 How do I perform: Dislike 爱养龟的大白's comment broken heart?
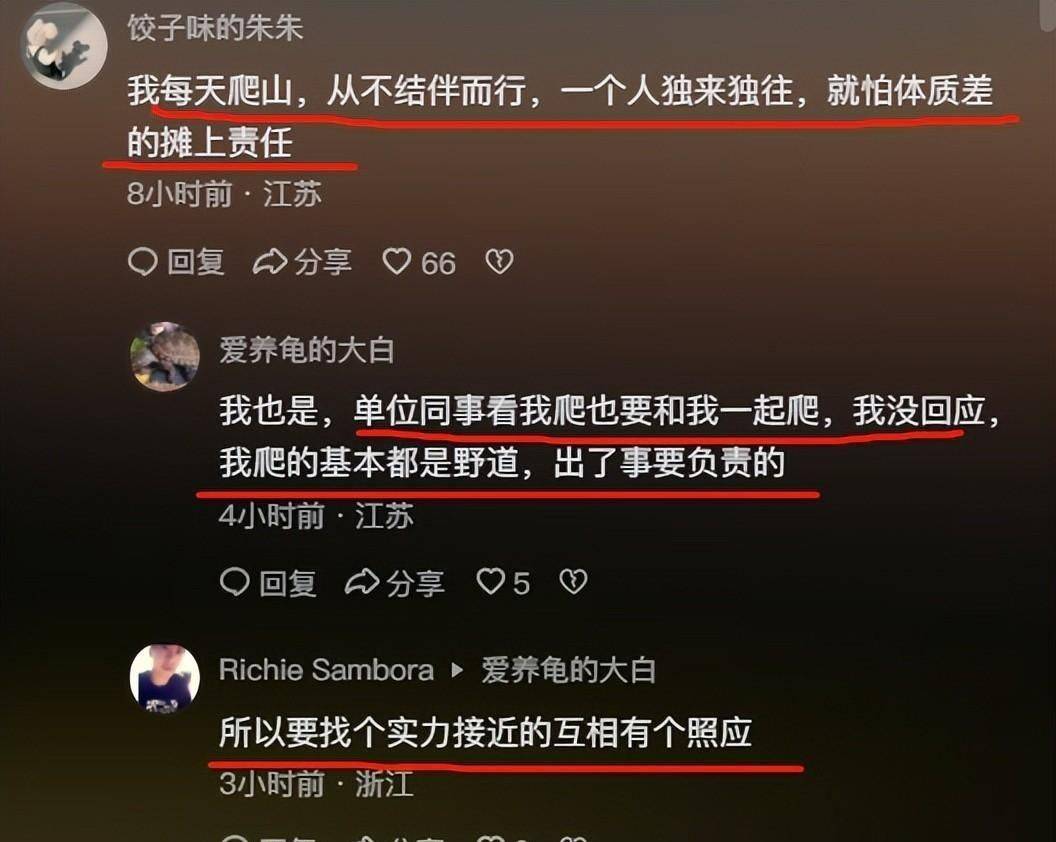click(x=573, y=582)
